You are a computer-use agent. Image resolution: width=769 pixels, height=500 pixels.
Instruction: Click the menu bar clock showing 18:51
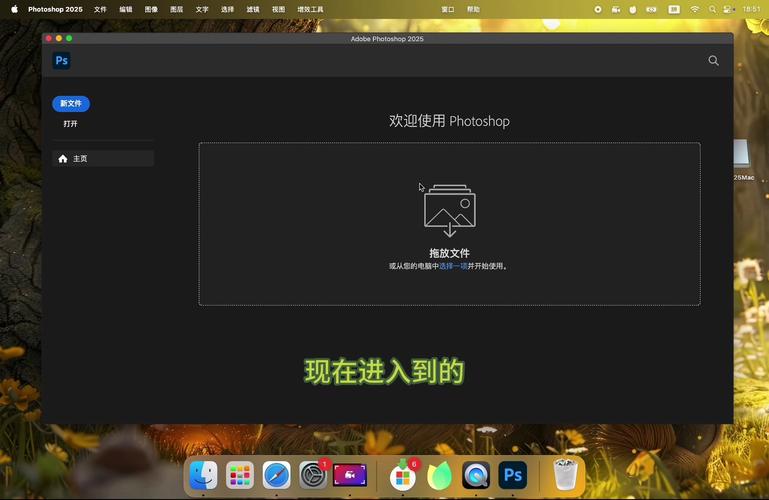[x=751, y=9]
